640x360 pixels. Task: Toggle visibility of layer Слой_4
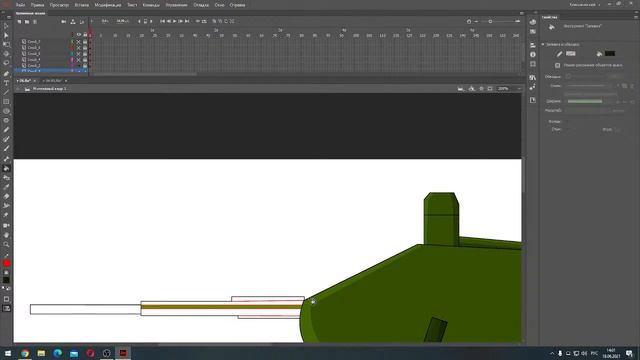(79, 60)
